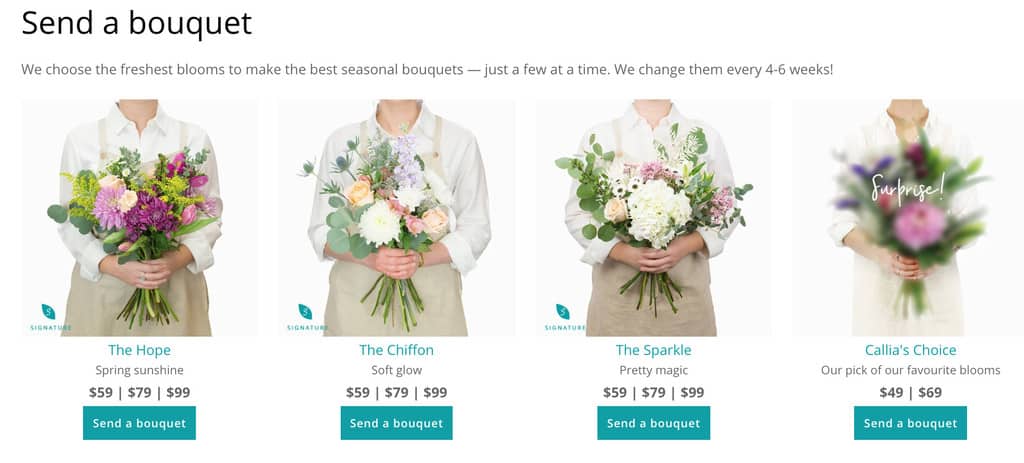Open The Chiffon product link
This screenshot has height=463, width=1024.
396,350
